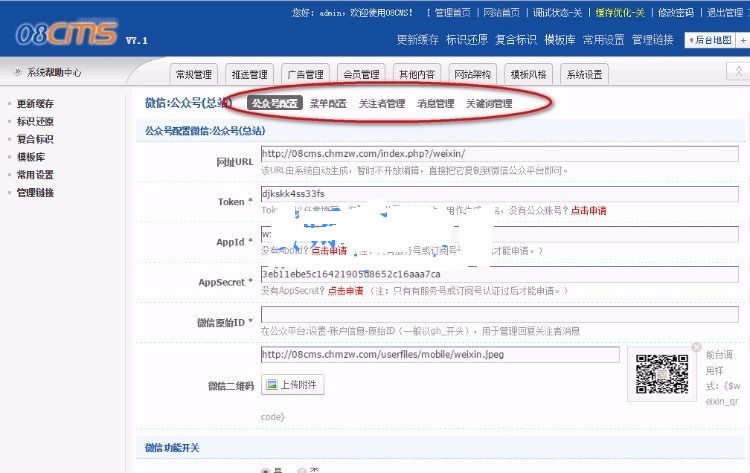Select the 消息管理 sub-tab
750x473 pixels.
click(436, 103)
